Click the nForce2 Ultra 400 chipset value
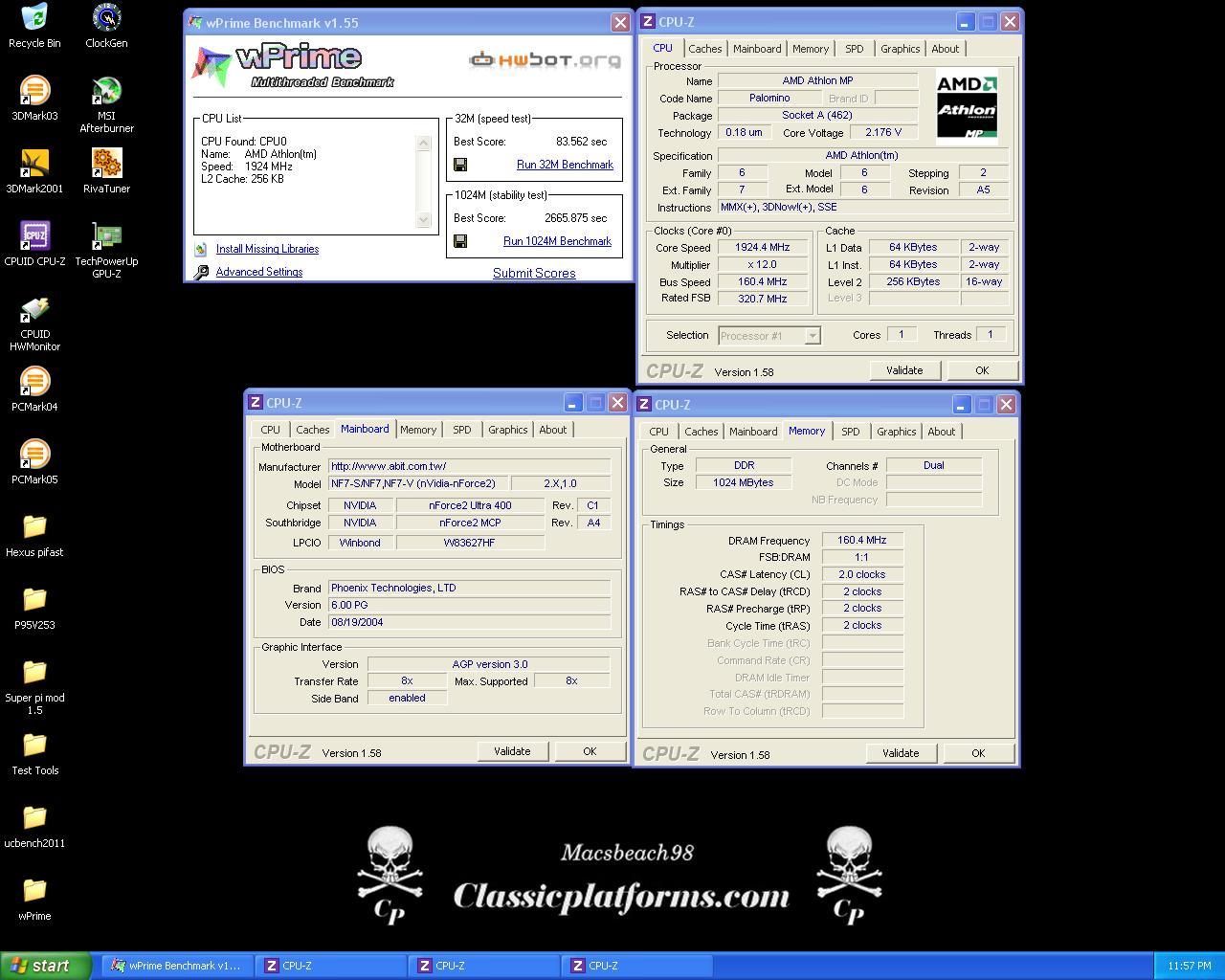This screenshot has width=1225, height=980. coord(469,505)
